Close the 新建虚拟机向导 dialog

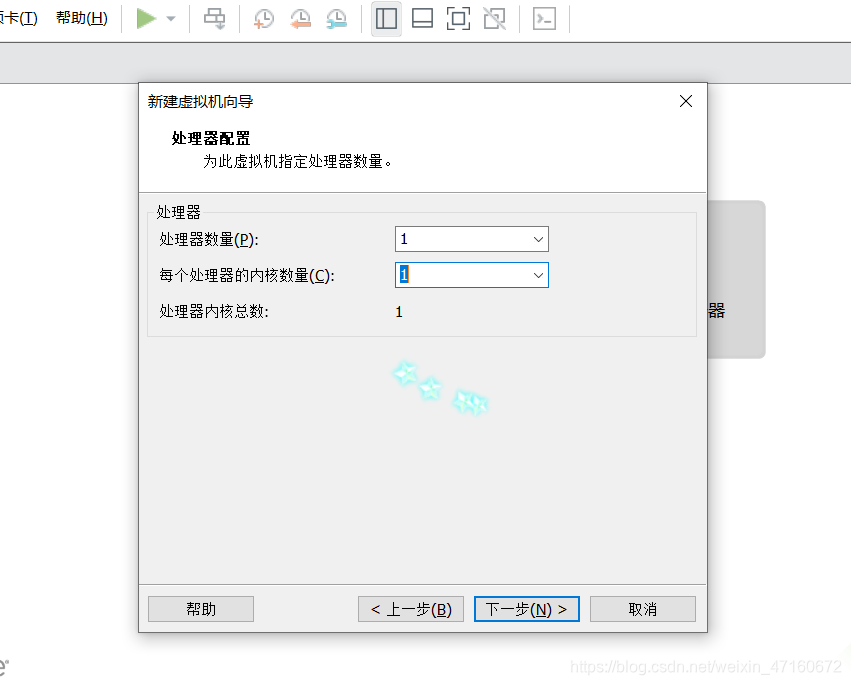click(x=686, y=101)
